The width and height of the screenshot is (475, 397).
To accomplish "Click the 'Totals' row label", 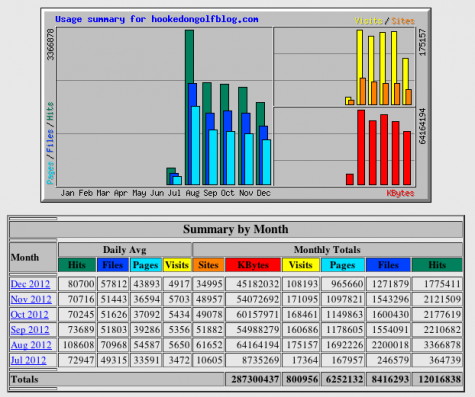I will coord(25,379).
